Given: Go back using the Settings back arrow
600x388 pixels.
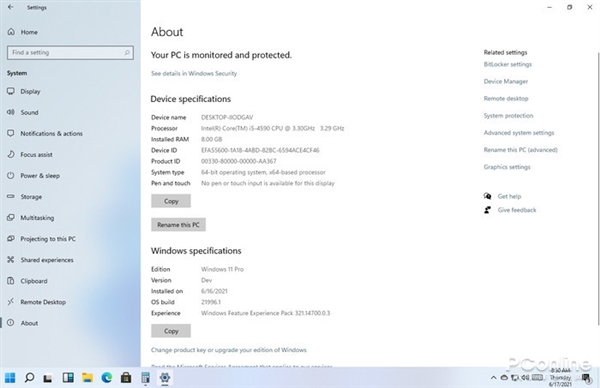Looking at the screenshot, I should pos(11,7).
